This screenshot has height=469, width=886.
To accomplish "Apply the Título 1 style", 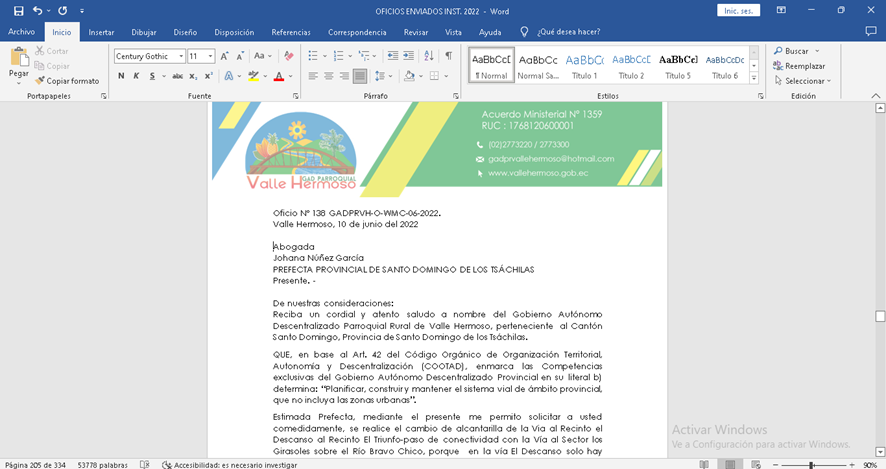I will (585, 65).
